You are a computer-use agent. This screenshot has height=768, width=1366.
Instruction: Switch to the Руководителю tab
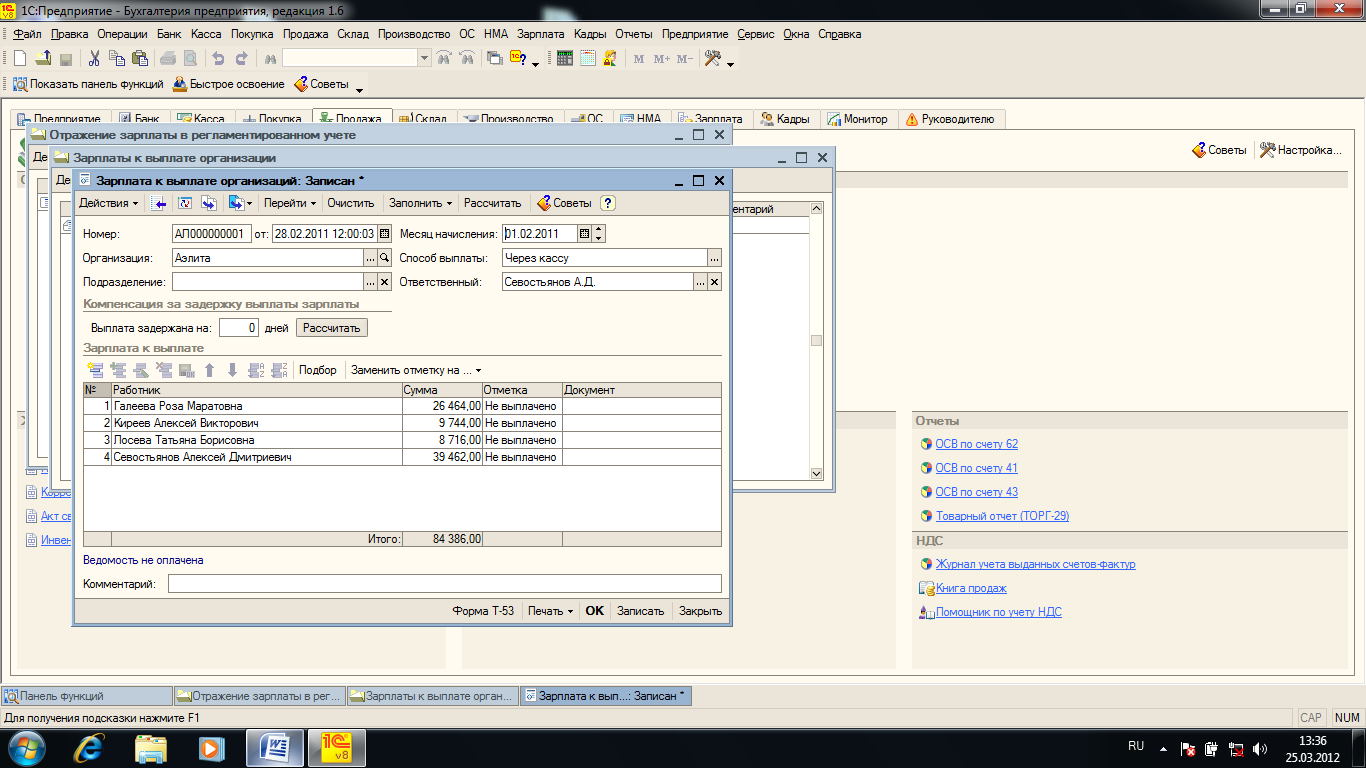(950, 119)
